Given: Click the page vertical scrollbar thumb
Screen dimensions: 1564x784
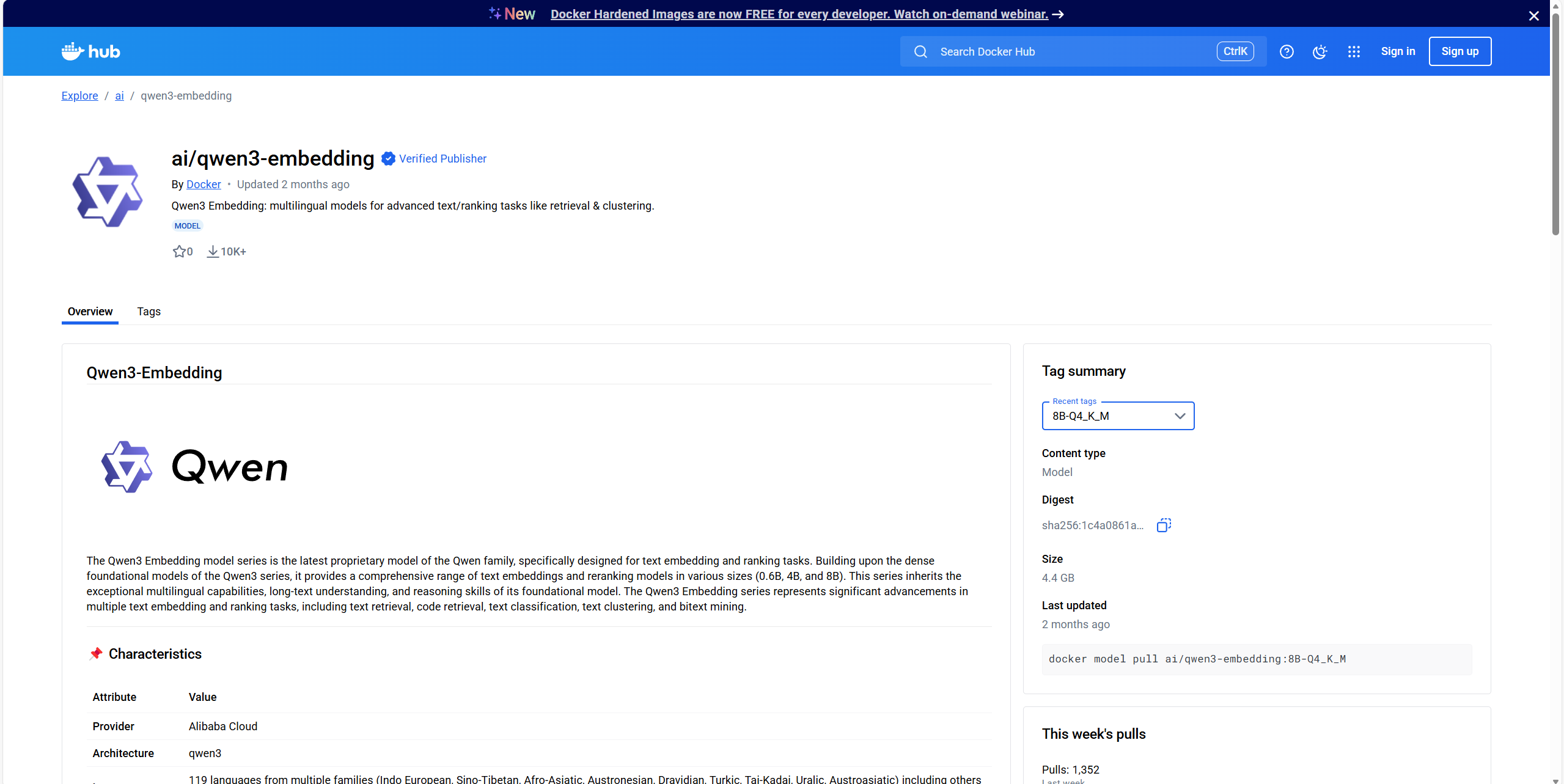Looking at the screenshot, I should coord(1555,122).
